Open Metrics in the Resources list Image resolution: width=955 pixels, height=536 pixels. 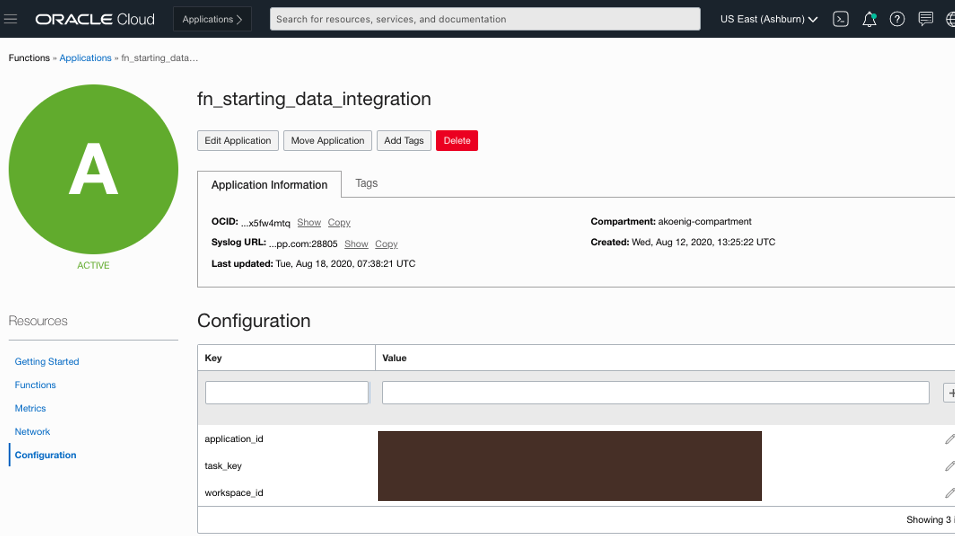tap(30, 408)
